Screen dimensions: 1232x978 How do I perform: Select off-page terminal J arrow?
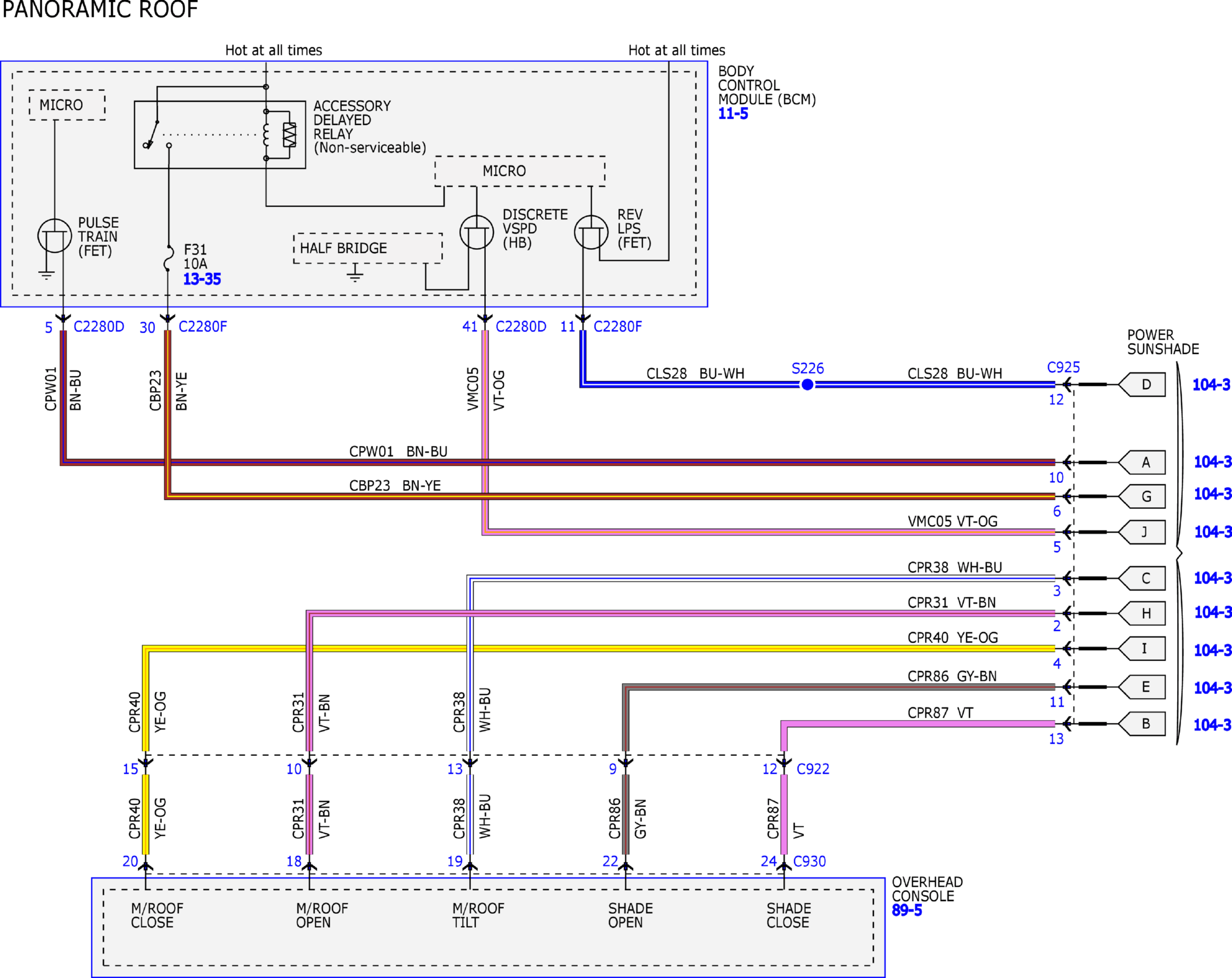pos(1142,532)
